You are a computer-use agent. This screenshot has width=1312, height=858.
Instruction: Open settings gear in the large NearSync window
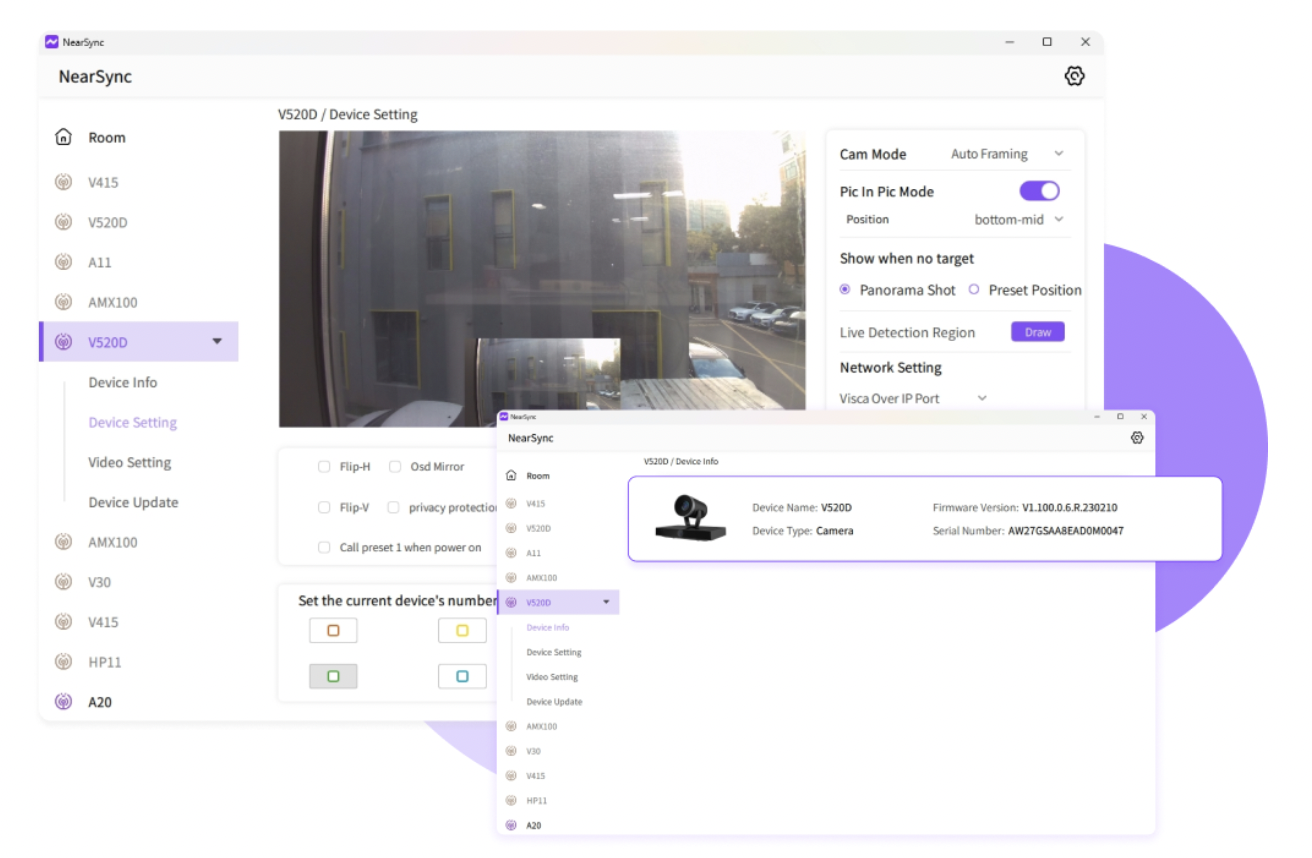tap(1074, 76)
